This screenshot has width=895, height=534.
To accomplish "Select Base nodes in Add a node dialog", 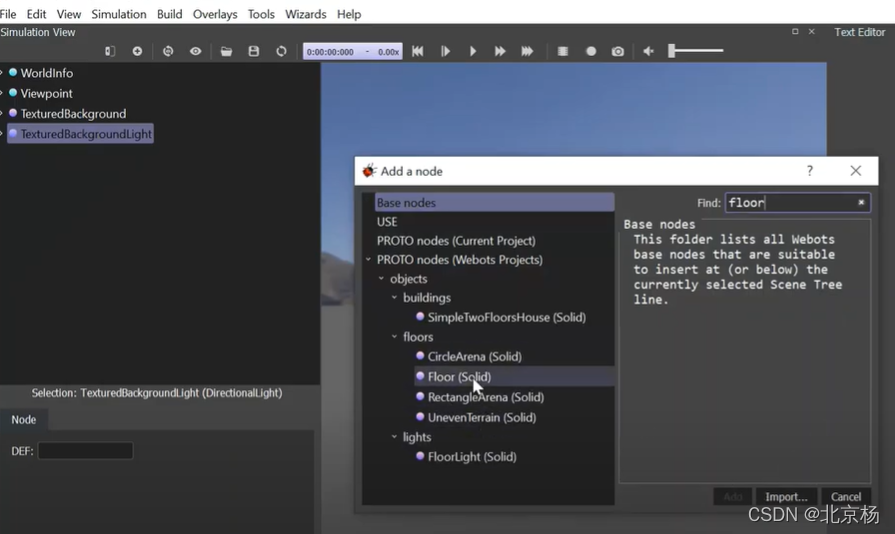I will tap(494, 203).
